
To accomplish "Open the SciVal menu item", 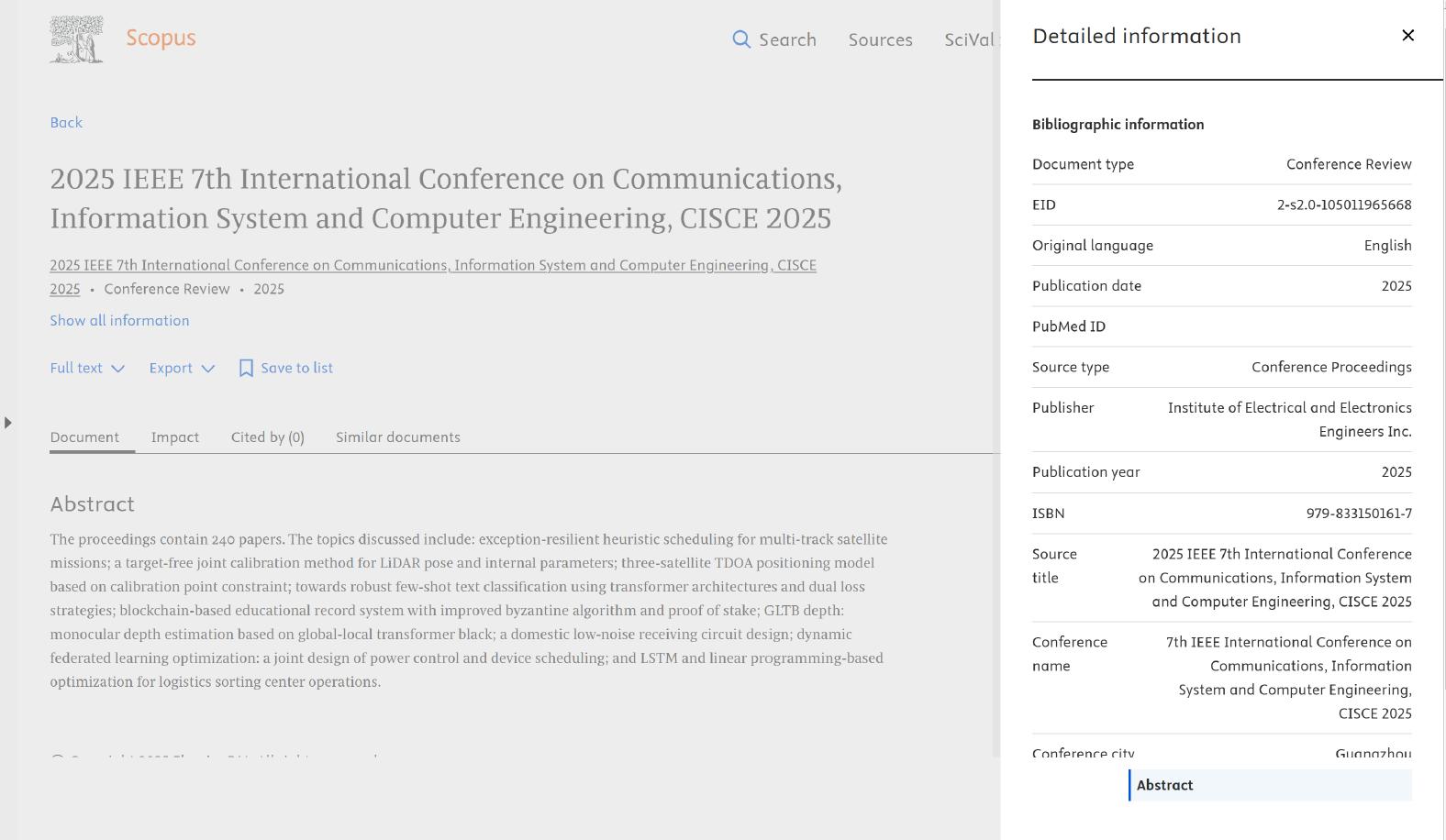I will point(969,40).
